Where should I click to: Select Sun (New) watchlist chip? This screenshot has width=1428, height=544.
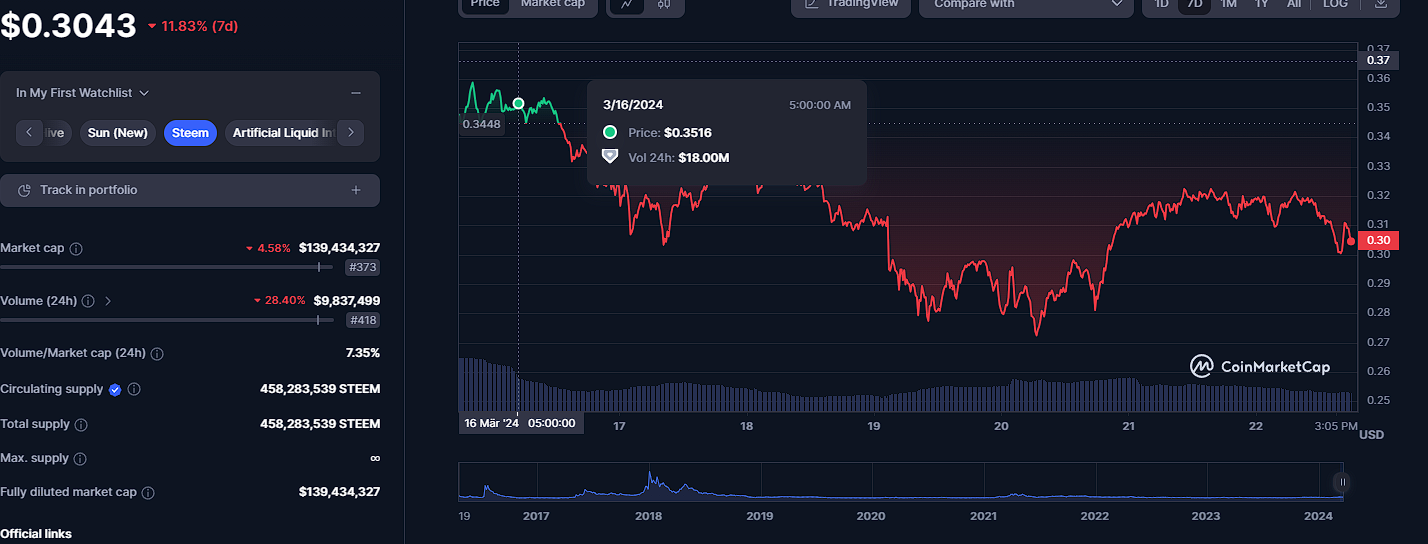click(118, 133)
